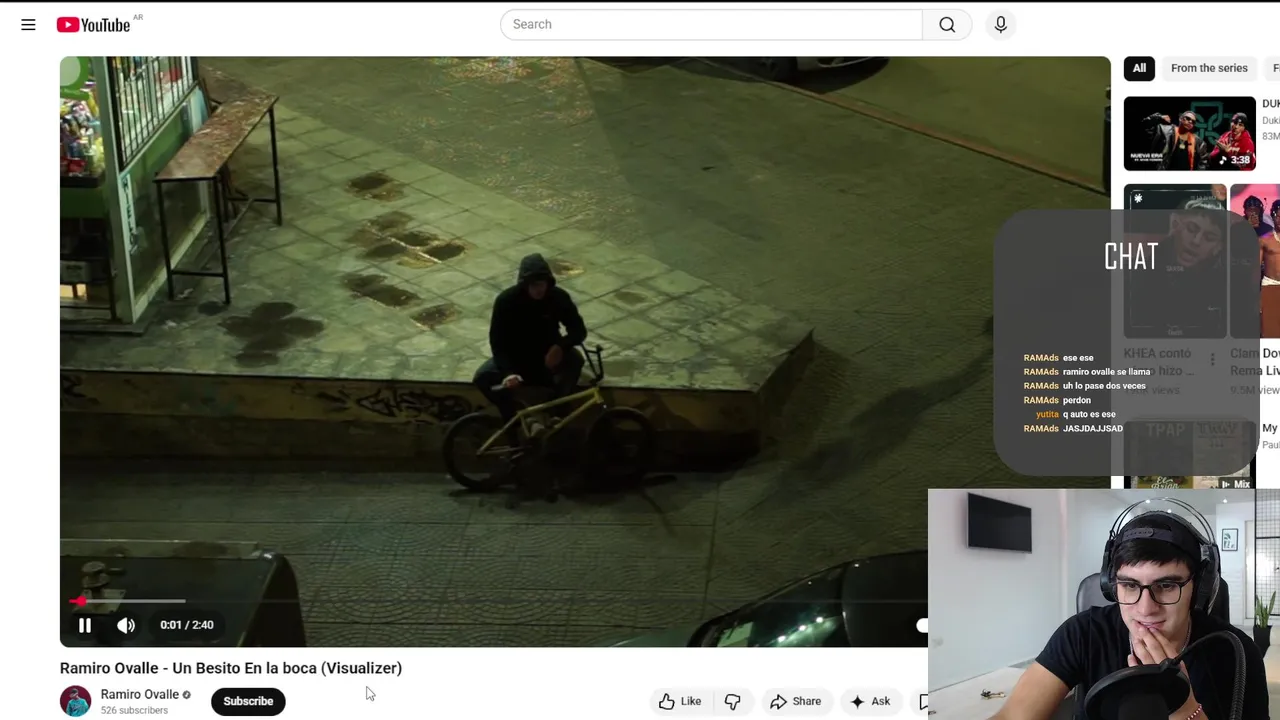Select the All filter chip
The width and height of the screenshot is (1280, 720).
coord(1139,68)
